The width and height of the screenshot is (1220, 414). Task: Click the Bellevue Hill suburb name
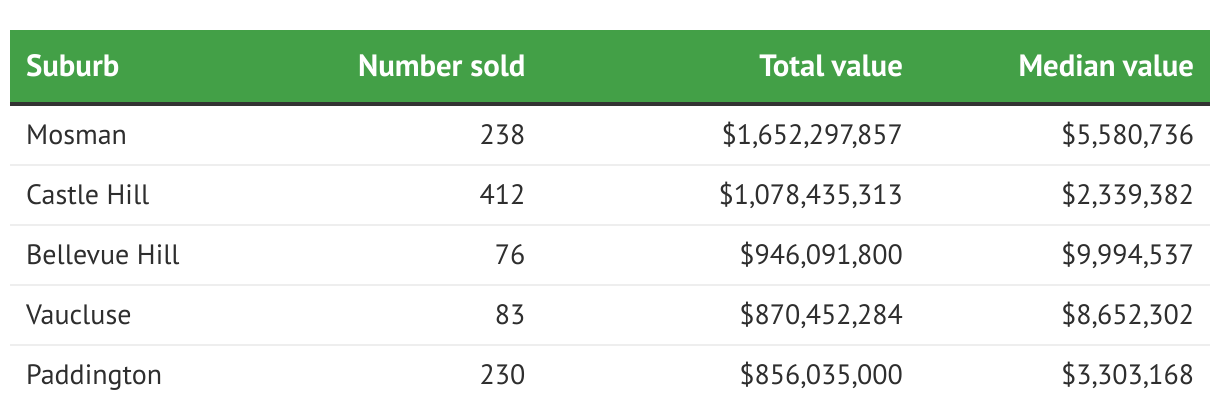(x=103, y=255)
